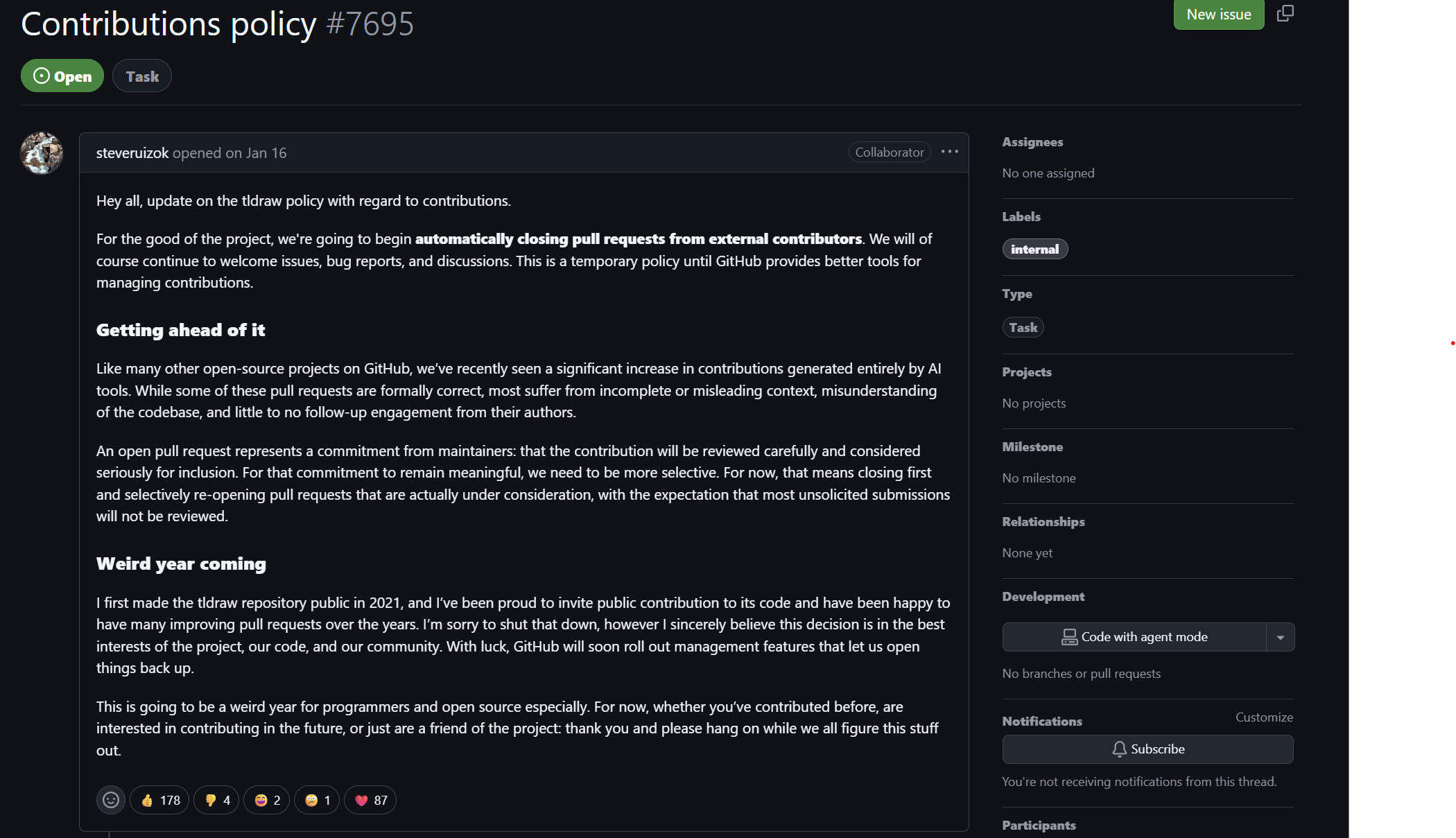Toggle the thumbs up reaction with 178
Screen dimensions: 1456x838
pyautogui.click(x=159, y=800)
